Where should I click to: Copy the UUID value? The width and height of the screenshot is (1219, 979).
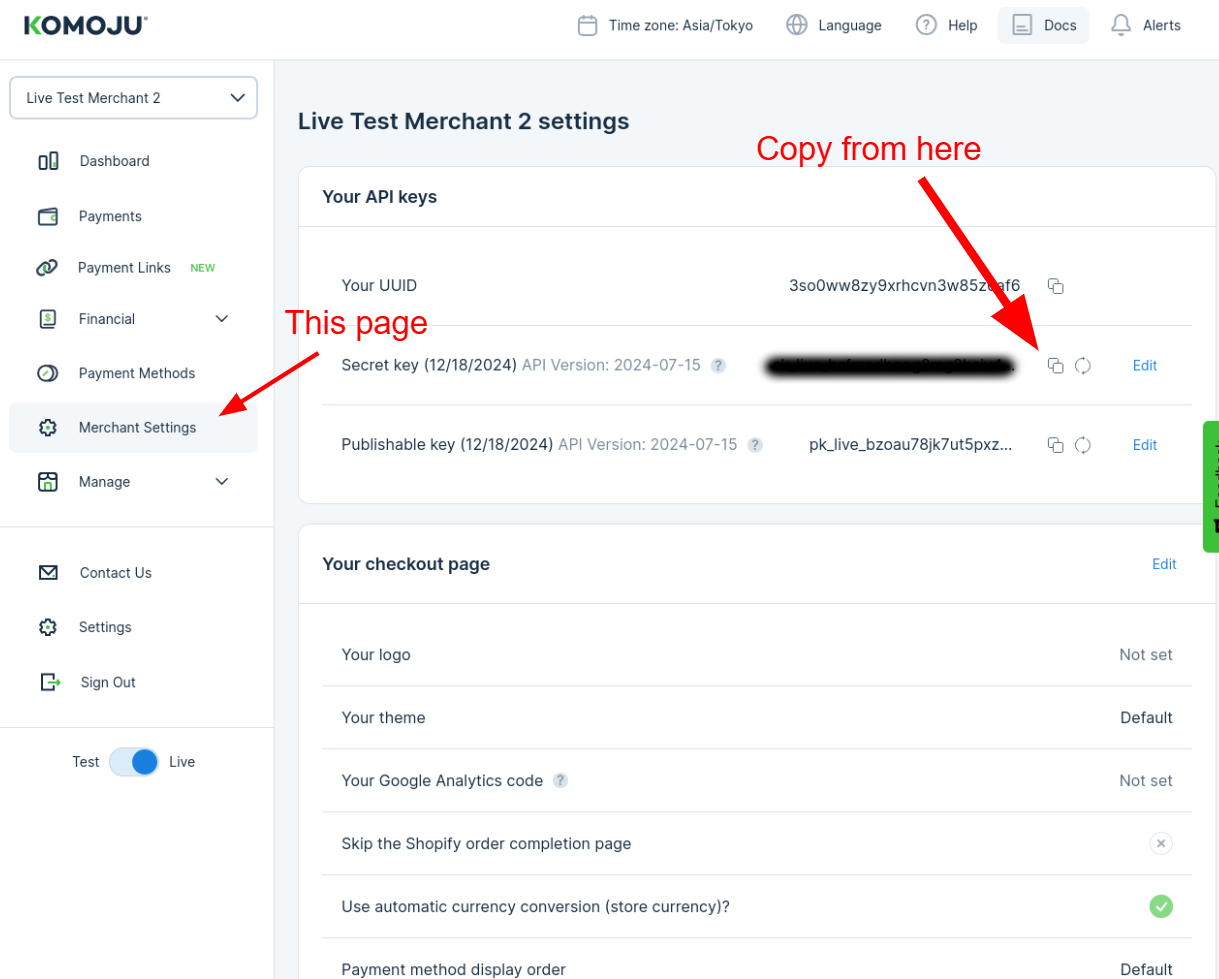click(x=1055, y=286)
